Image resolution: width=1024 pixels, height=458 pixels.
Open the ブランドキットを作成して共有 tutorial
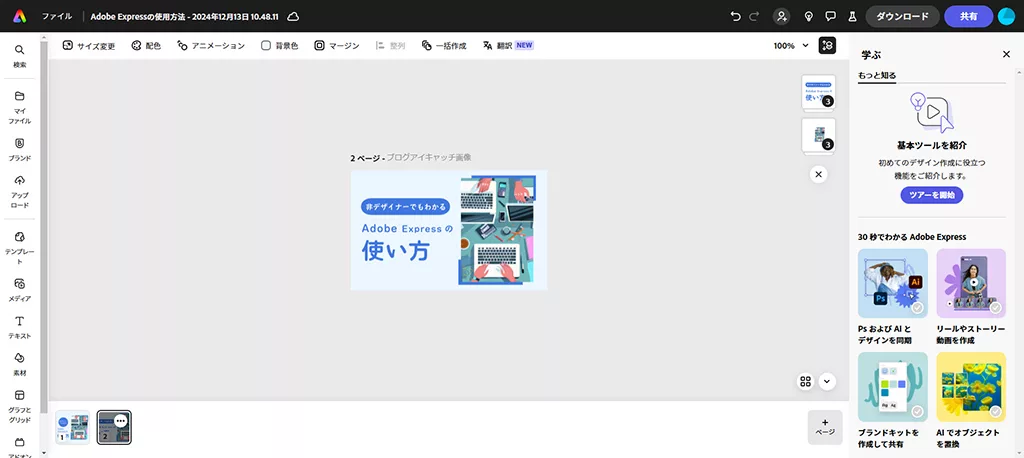tap(893, 401)
